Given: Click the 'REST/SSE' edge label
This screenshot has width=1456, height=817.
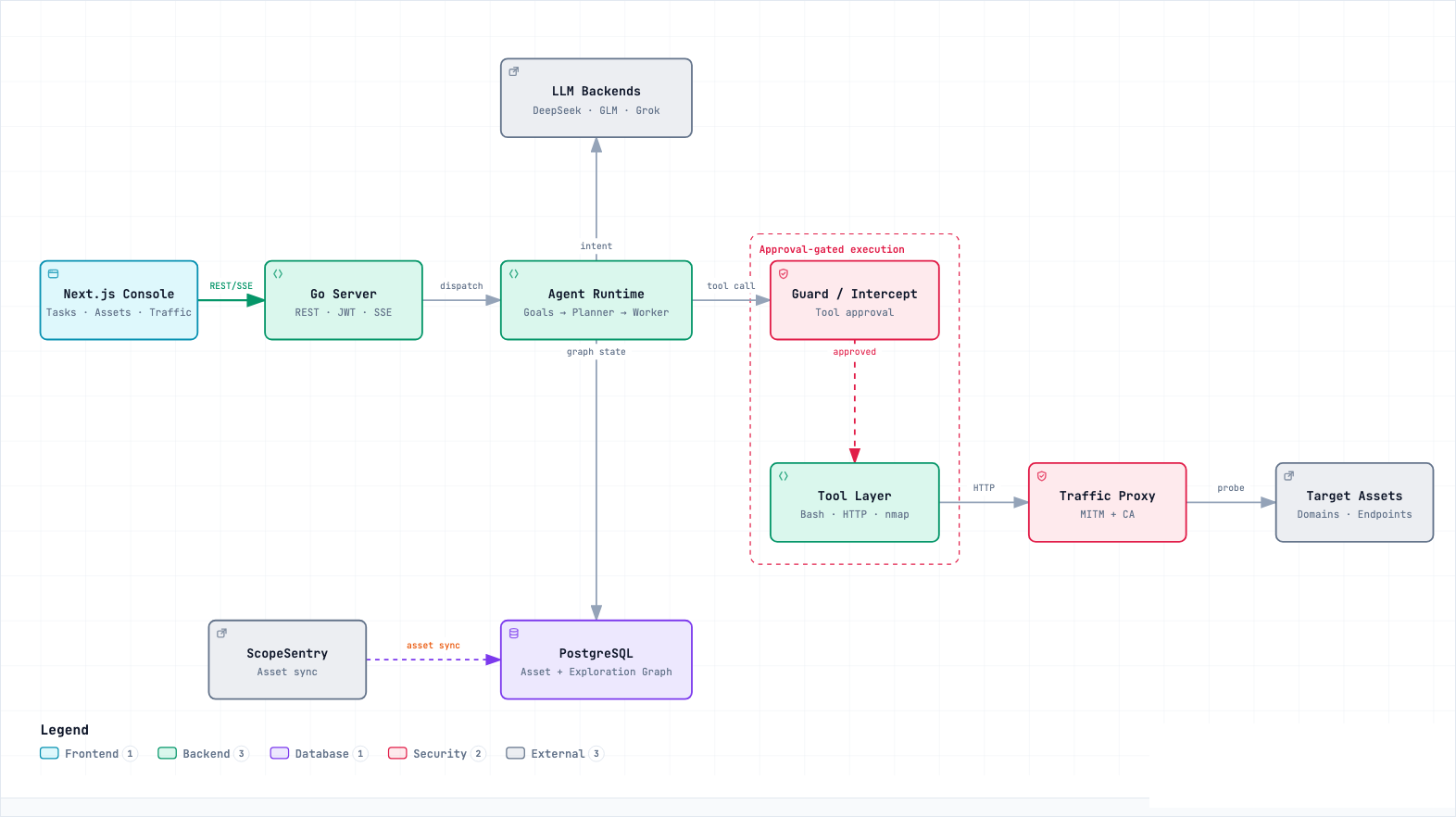Looking at the screenshot, I should coord(232,286).
